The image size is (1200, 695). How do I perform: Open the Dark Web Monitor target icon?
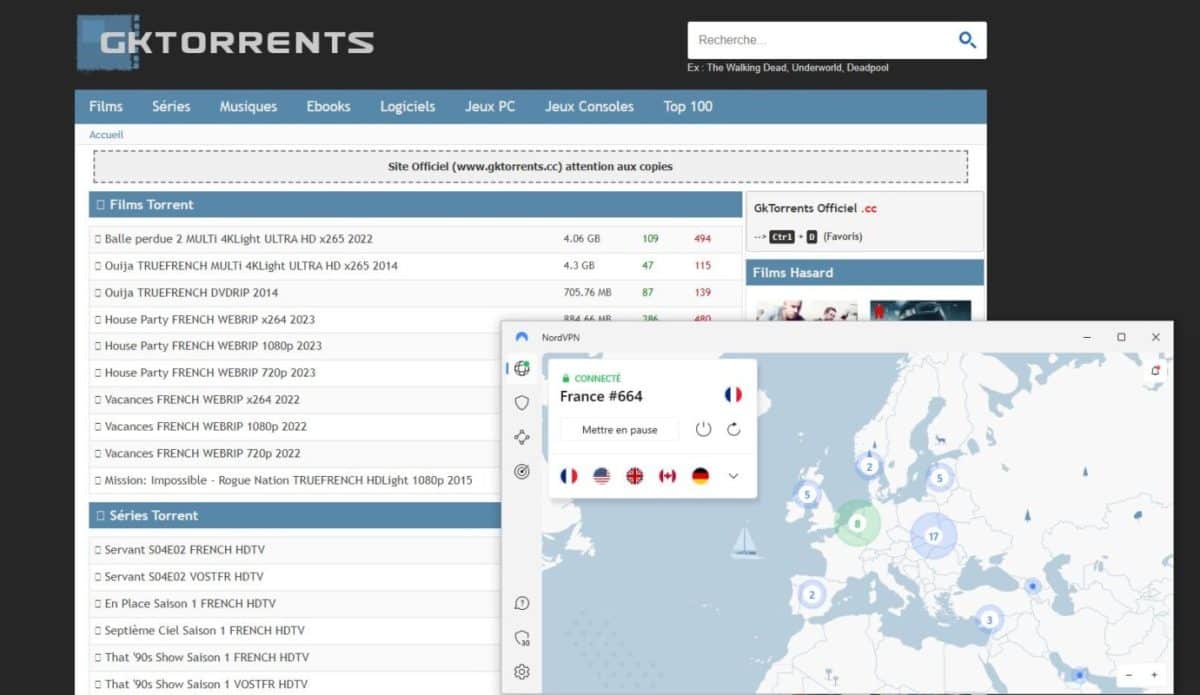click(521, 472)
